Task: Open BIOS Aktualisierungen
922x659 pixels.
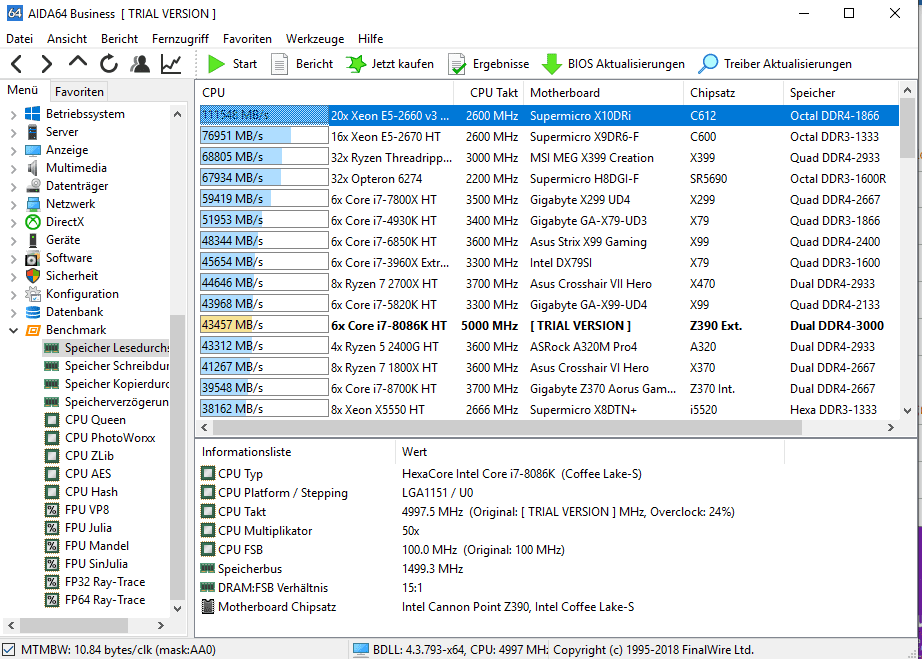Action: pos(613,63)
